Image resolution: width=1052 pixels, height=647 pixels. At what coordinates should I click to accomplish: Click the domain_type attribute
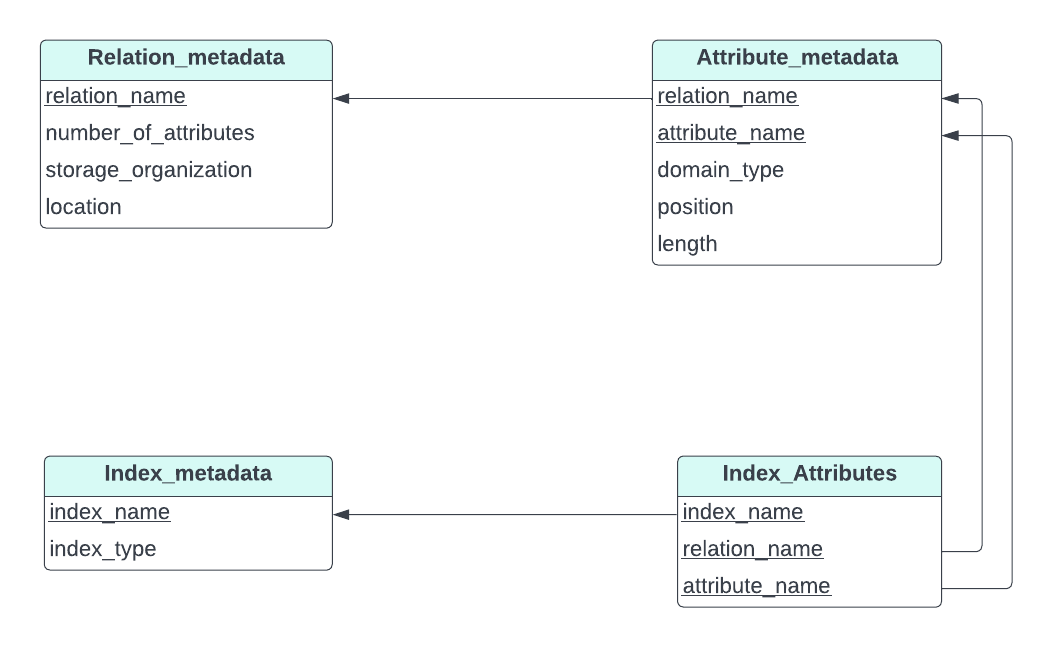pos(720,170)
